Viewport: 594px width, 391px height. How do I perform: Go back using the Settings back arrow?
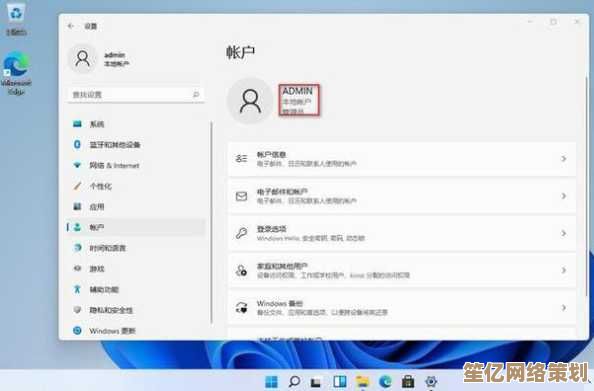click(x=70, y=26)
